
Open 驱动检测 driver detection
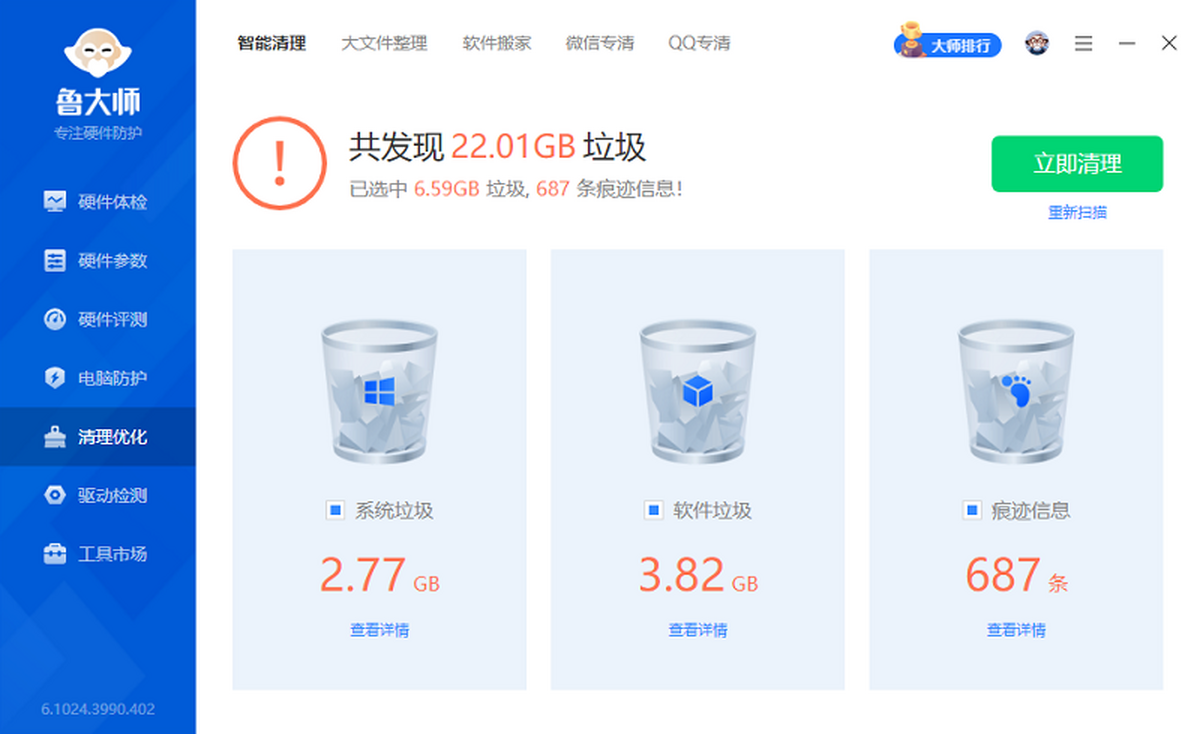click(x=97, y=495)
